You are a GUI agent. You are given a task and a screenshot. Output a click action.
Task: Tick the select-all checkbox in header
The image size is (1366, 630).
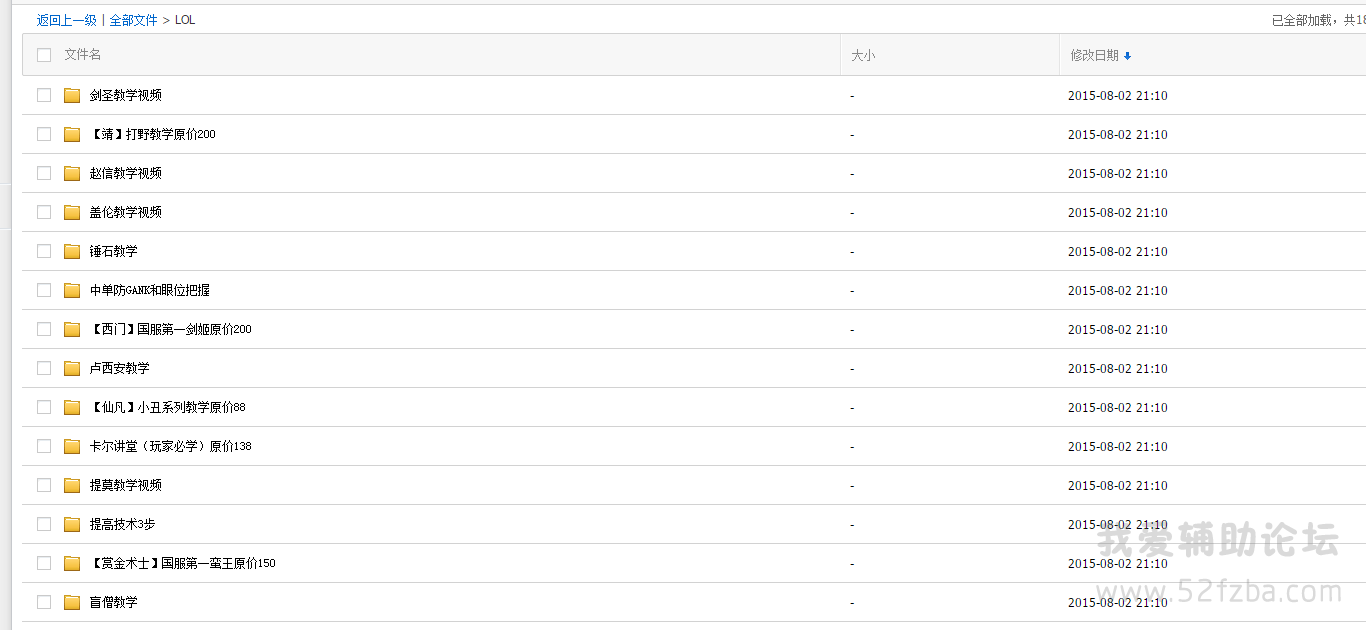click(44, 55)
